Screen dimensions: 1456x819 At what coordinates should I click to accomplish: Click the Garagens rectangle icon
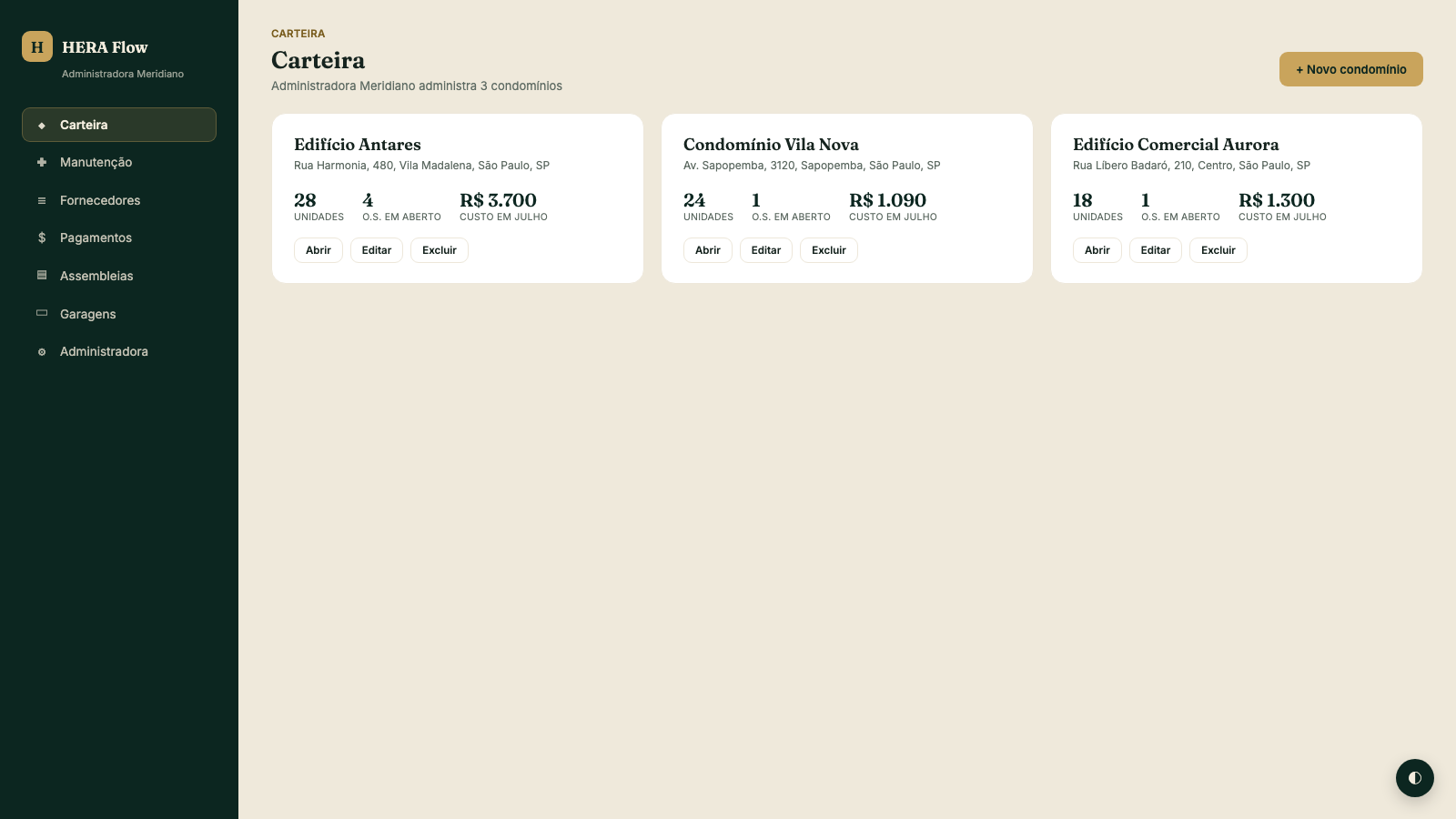[x=42, y=313]
